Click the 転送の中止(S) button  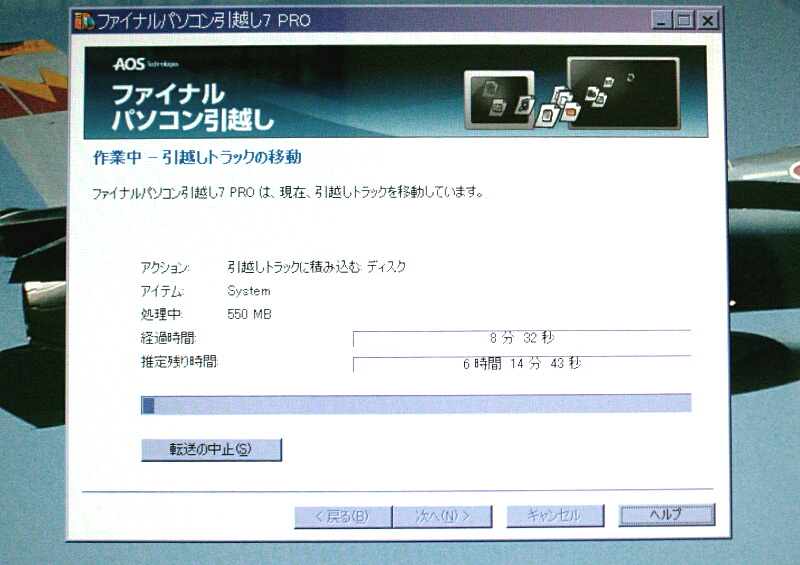pyautogui.click(x=211, y=450)
